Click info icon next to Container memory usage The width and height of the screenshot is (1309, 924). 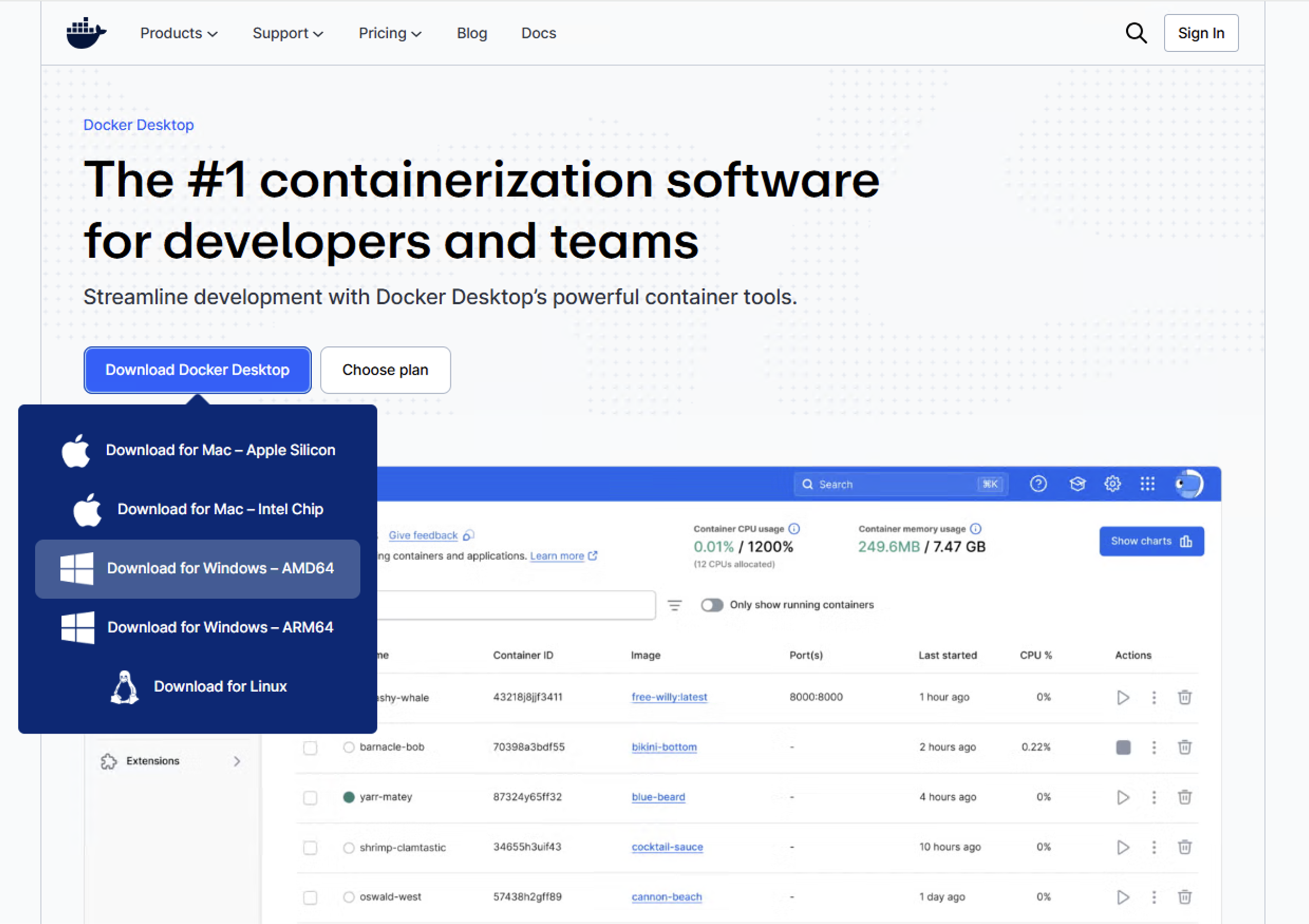point(976,529)
